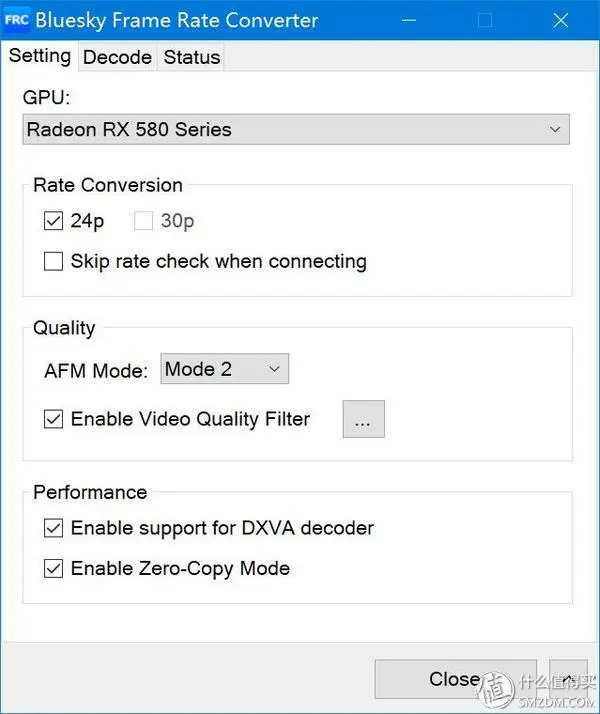Click the disabled maximize window icon
Screen dimensions: 600x714
(x=485, y=20)
